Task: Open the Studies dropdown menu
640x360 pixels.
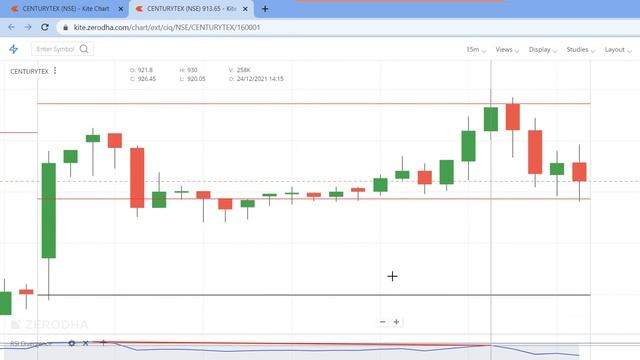Action: point(580,49)
